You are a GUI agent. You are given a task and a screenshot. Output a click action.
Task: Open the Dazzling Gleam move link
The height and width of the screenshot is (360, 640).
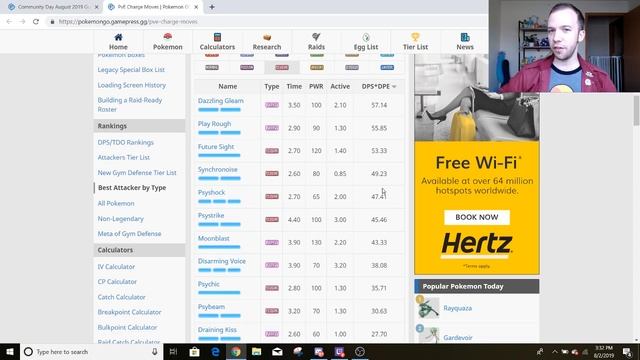[220, 100]
